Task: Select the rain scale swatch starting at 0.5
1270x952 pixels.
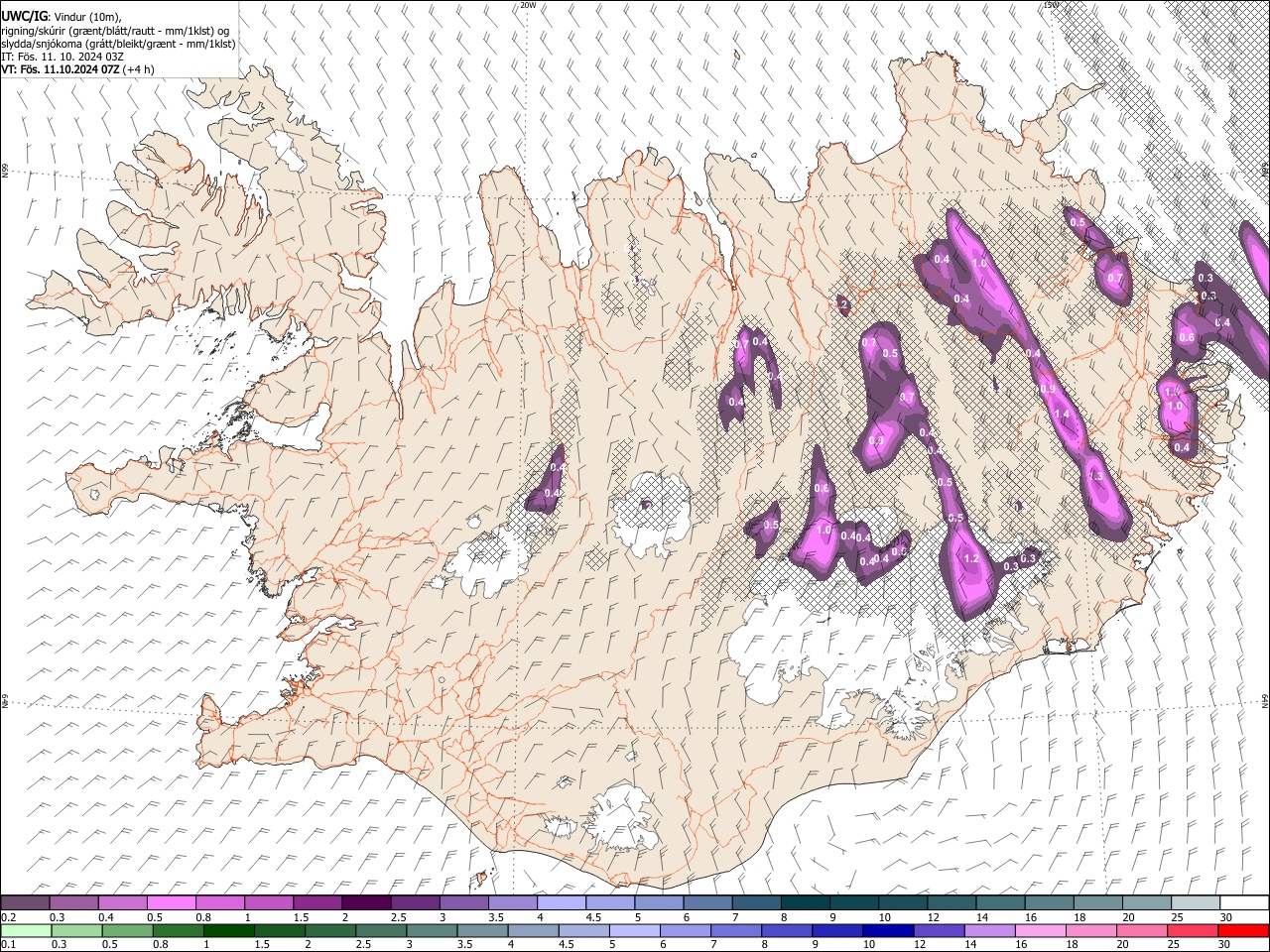Action: coord(127,930)
